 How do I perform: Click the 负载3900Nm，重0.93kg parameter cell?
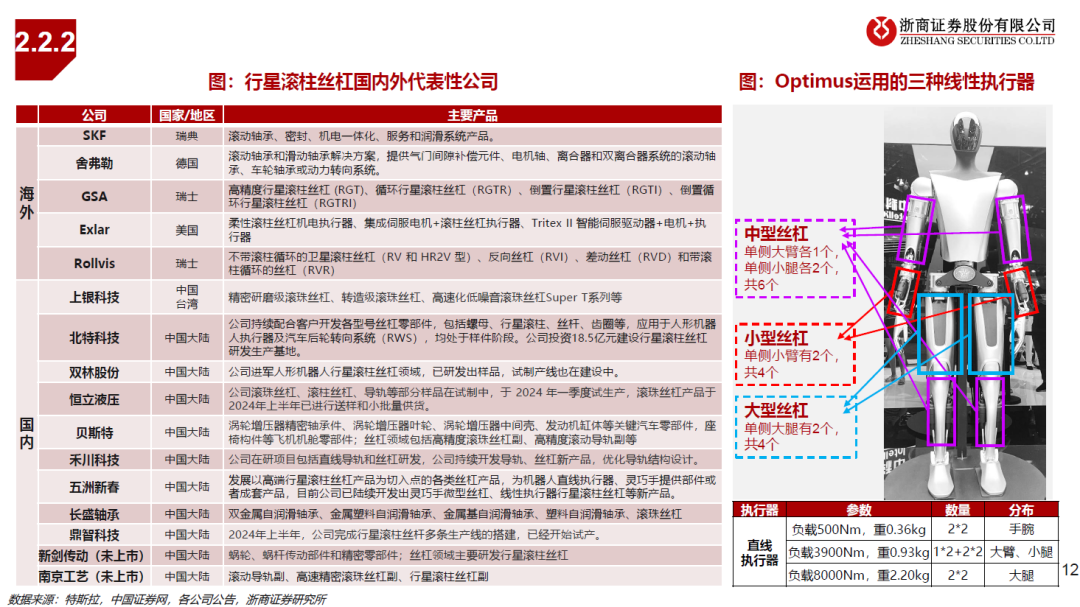click(x=859, y=552)
